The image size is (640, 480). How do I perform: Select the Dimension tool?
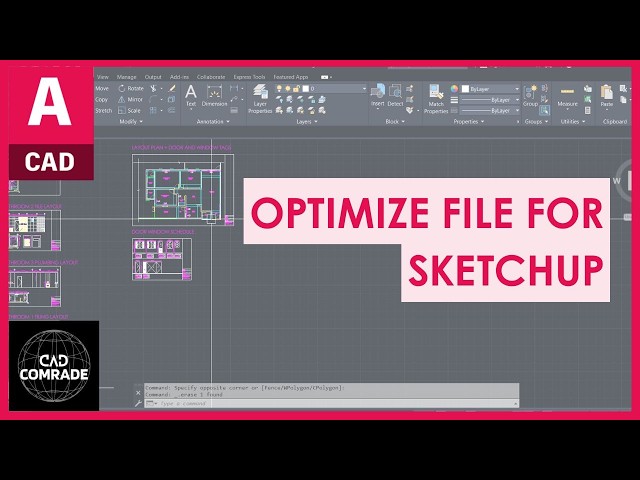[214, 96]
